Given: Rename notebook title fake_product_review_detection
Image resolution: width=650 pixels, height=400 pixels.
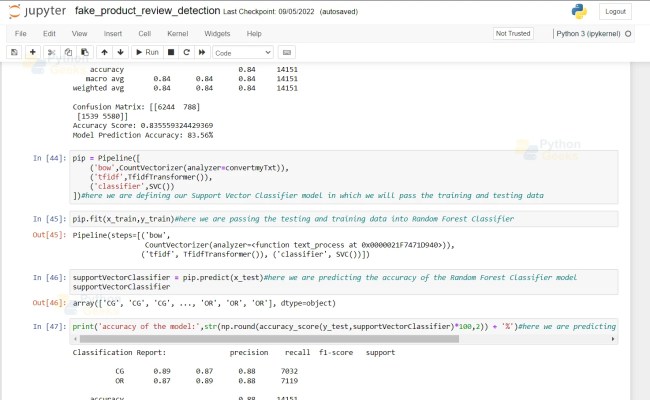Looking at the screenshot, I should coord(147,11).
